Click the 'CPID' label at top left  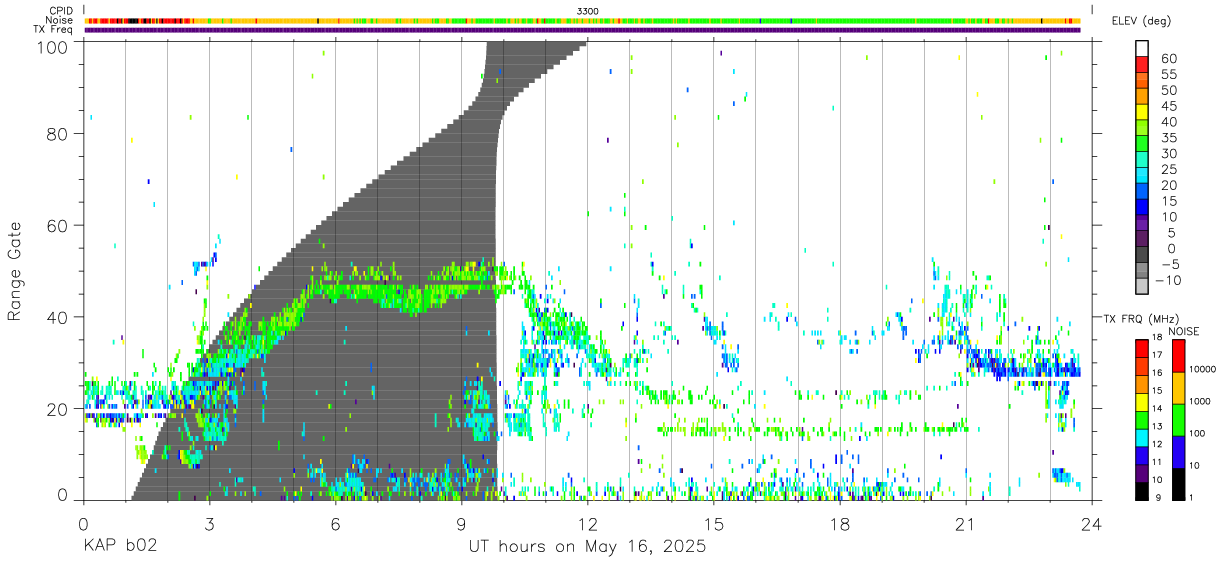[61, 11]
